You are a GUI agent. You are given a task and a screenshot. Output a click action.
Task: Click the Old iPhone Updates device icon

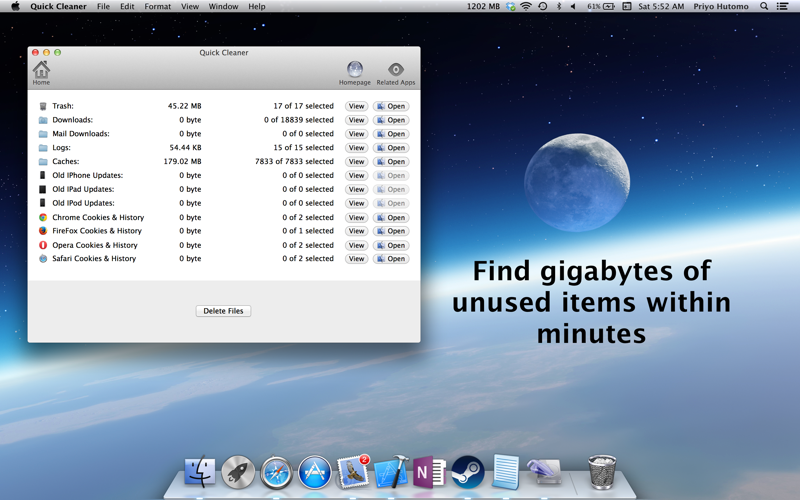(x=43, y=175)
